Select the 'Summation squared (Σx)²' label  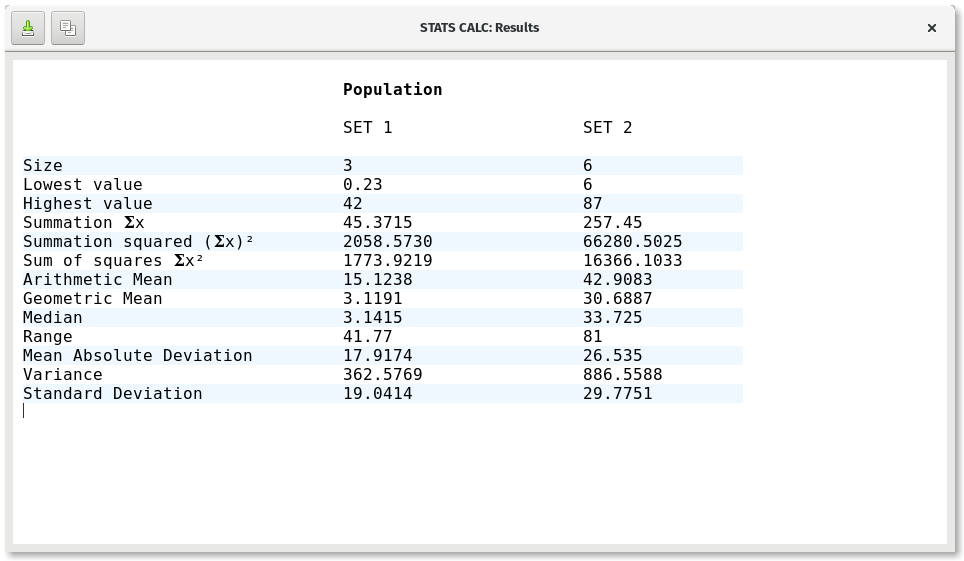click(x=138, y=242)
